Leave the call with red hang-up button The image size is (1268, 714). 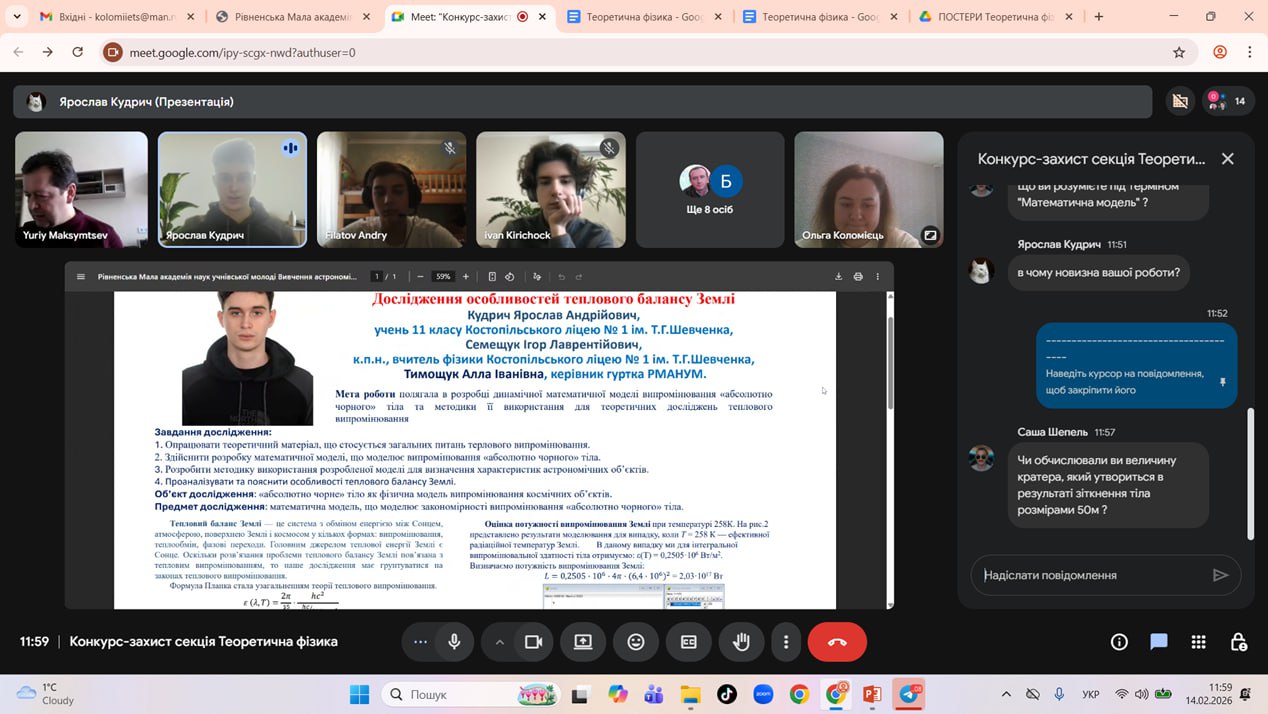pyautogui.click(x=837, y=642)
